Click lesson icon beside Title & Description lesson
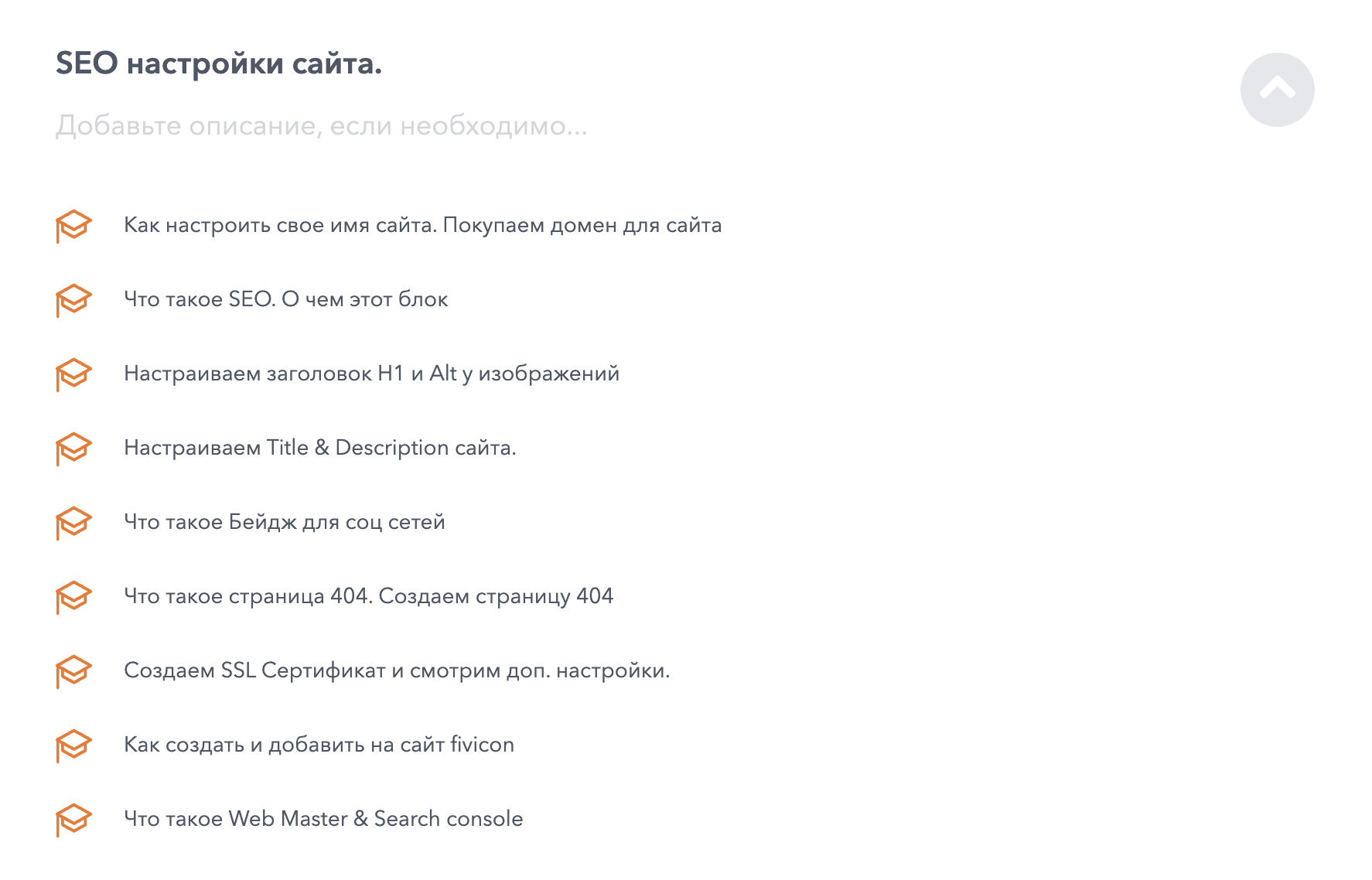1372x880 pixels. tap(73, 449)
